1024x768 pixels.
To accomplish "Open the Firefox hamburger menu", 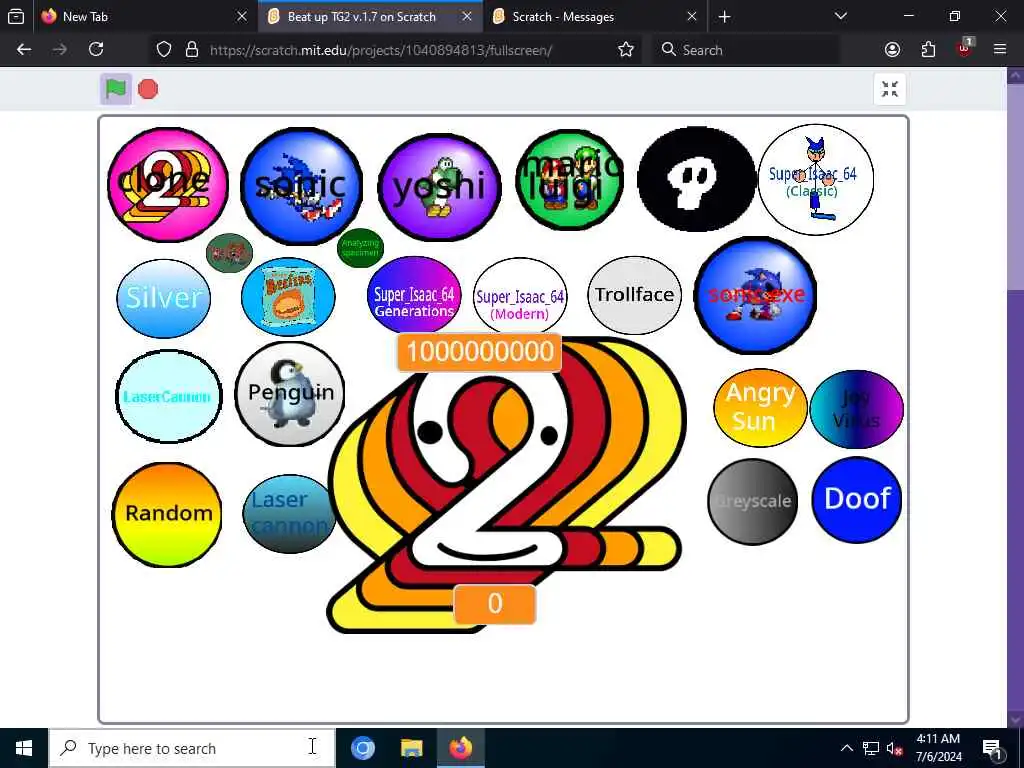I will [1000, 50].
